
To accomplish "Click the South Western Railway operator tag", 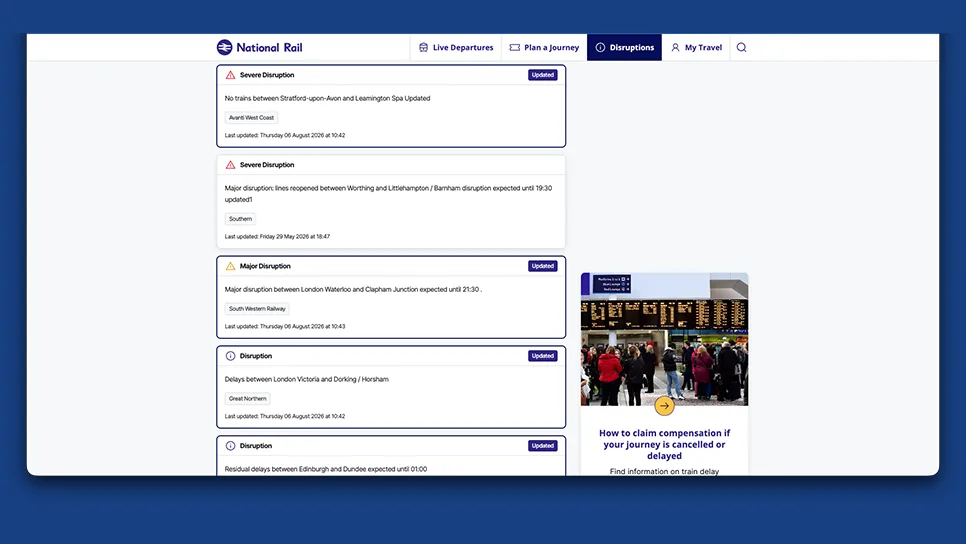I will pos(257,309).
